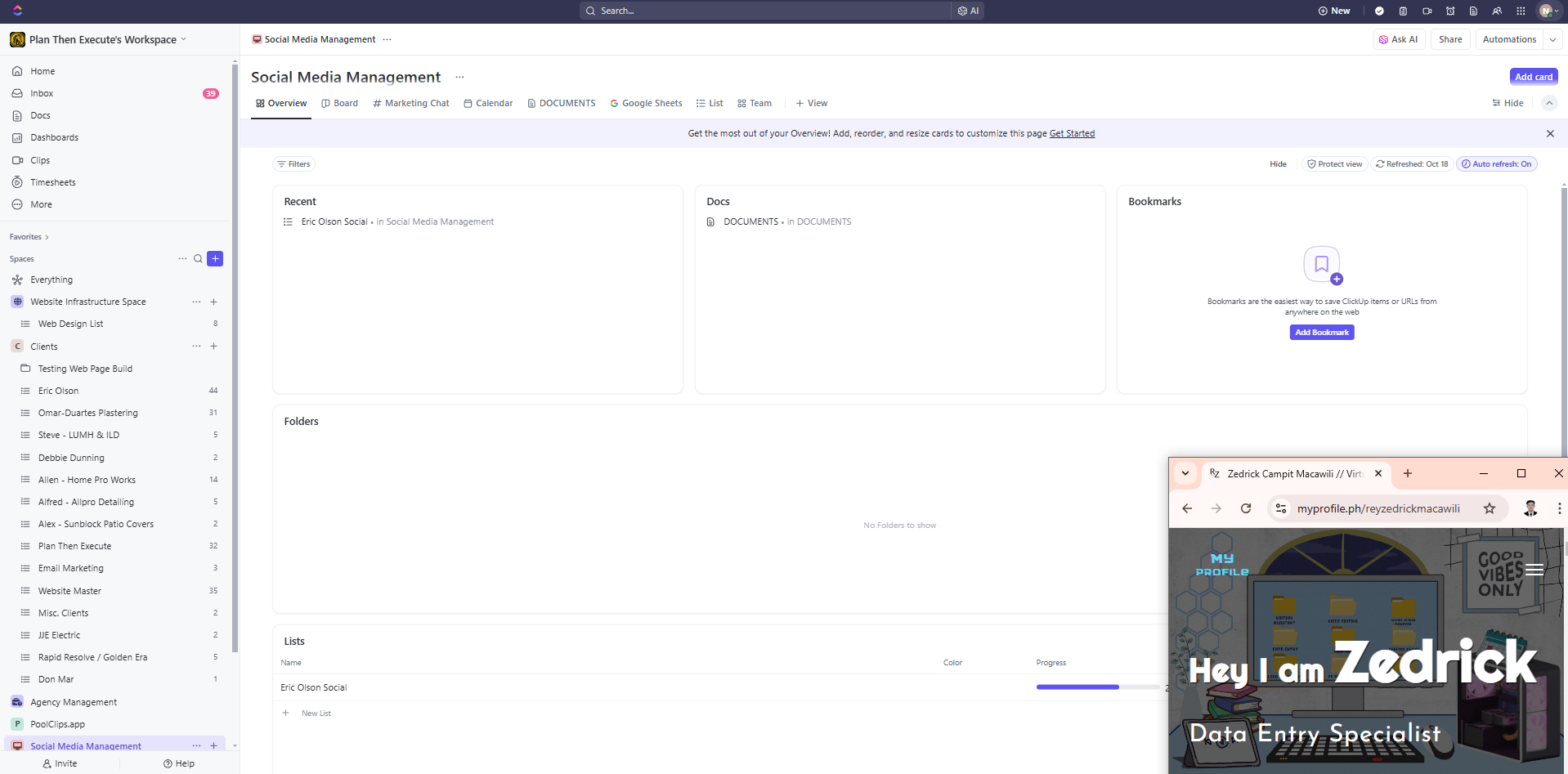
Task: Toggle the Protect view option
Action: [x=1335, y=164]
